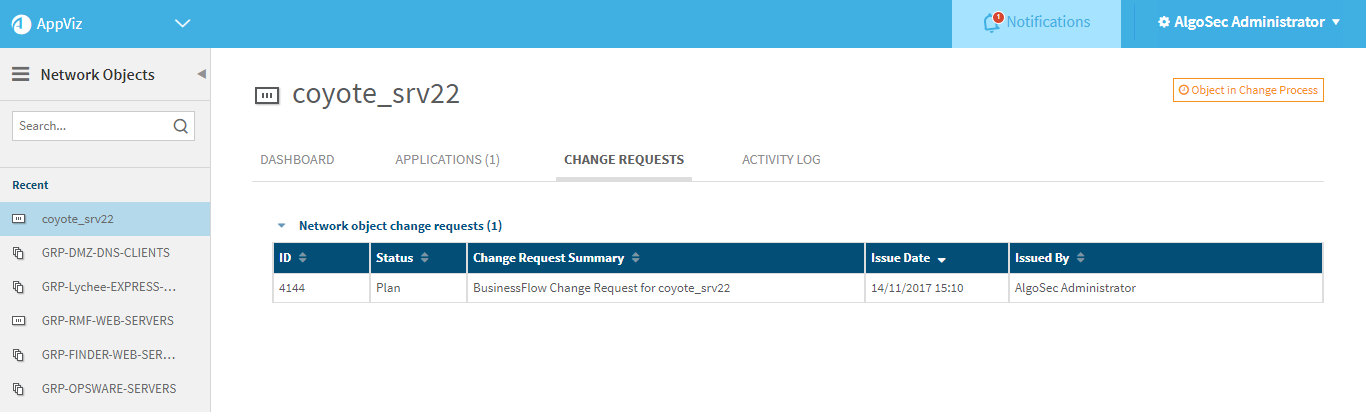This screenshot has width=1366, height=412.
Task: Expand the AlgoSec Administrator user menu arrow
Action: pyautogui.click(x=1336, y=22)
